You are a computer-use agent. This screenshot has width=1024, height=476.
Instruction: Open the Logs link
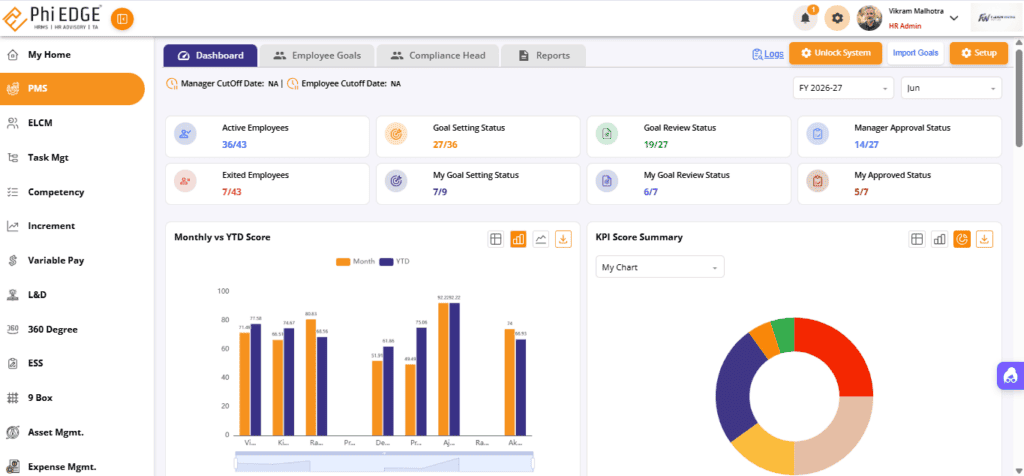(768, 54)
